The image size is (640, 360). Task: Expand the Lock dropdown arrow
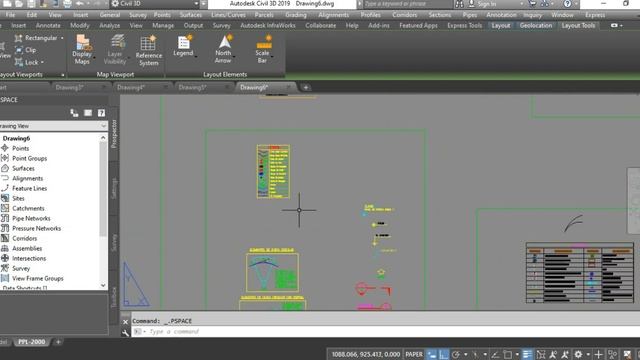[x=42, y=62]
